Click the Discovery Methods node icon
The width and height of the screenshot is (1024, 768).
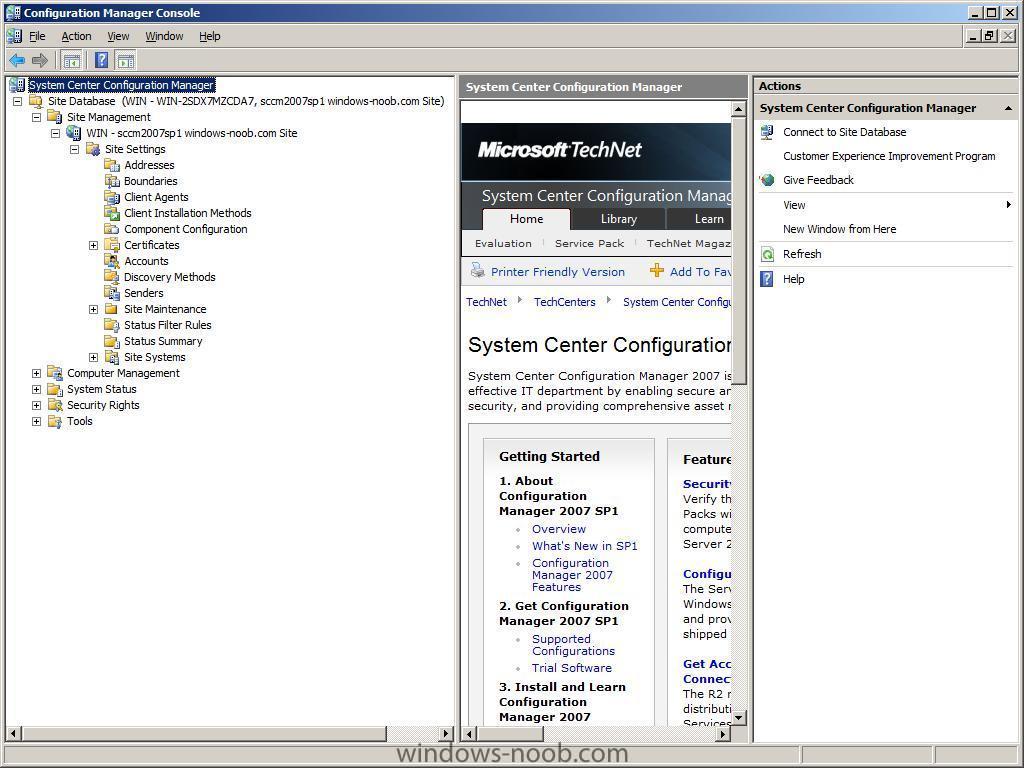point(112,277)
